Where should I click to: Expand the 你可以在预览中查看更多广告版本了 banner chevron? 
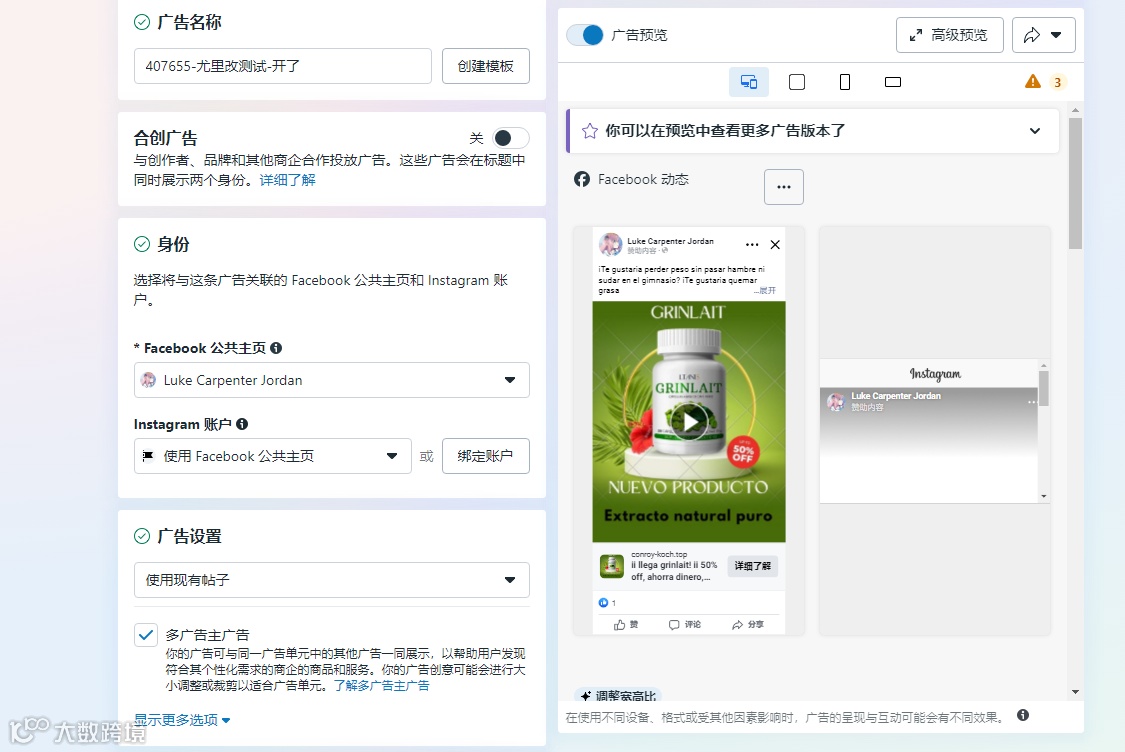[1035, 131]
